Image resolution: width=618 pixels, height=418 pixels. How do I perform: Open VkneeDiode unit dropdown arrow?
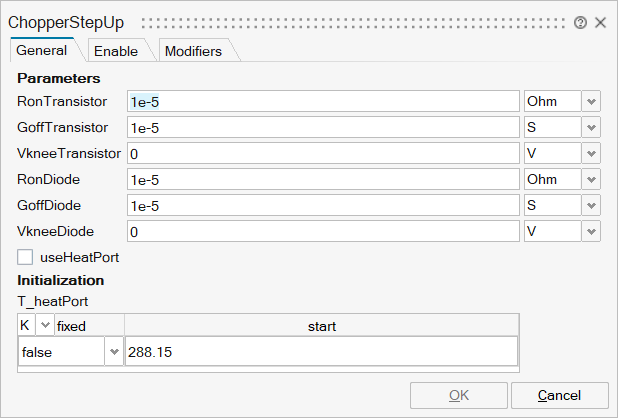(592, 231)
